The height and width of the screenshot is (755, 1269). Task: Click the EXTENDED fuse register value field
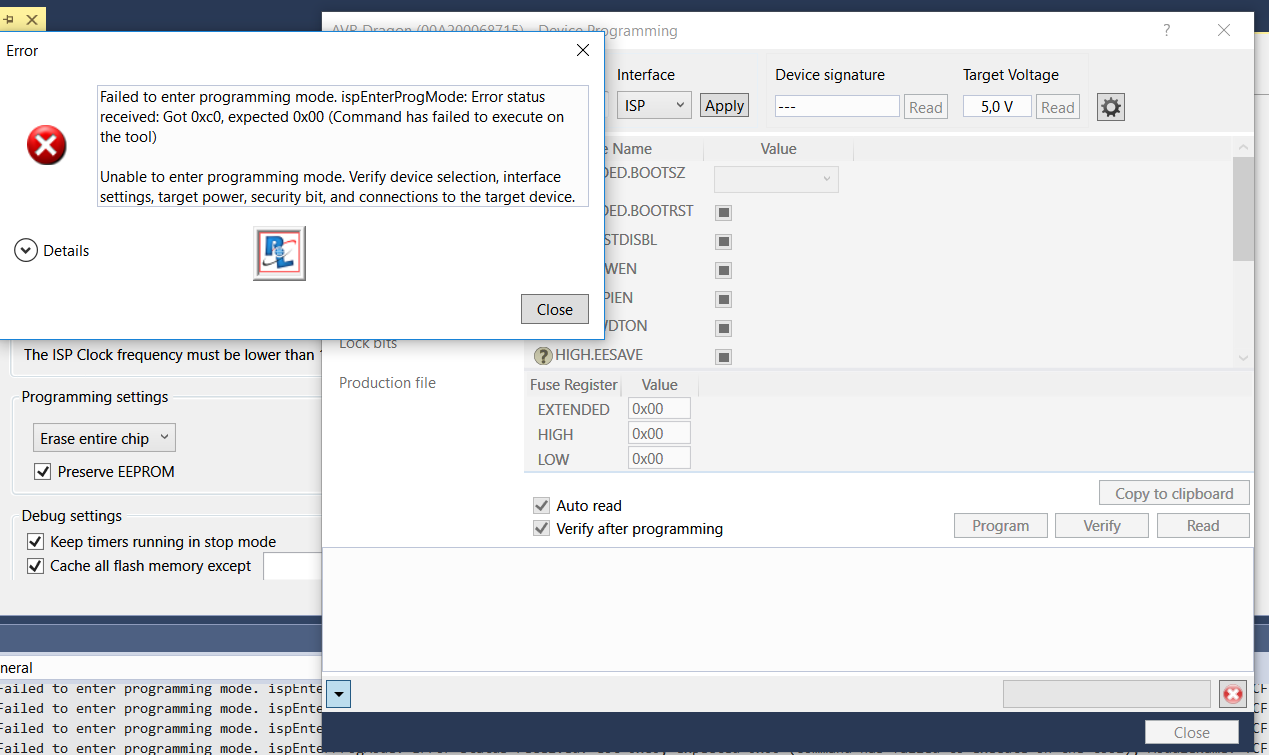click(x=659, y=408)
